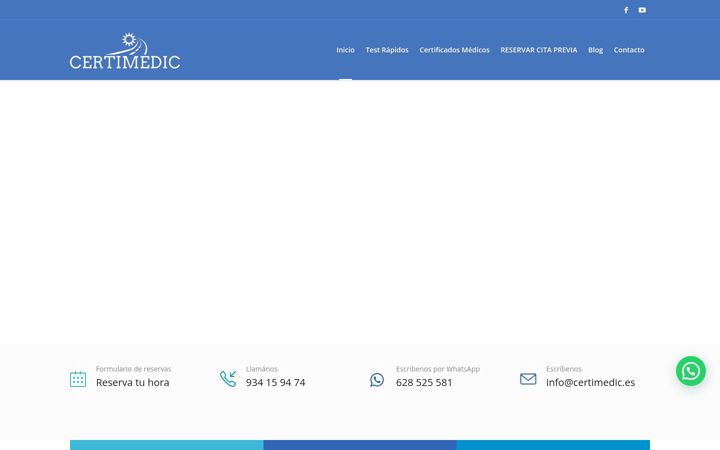The height and width of the screenshot is (450, 720).
Task: Open the Test Rápidos menu
Action: (387, 50)
